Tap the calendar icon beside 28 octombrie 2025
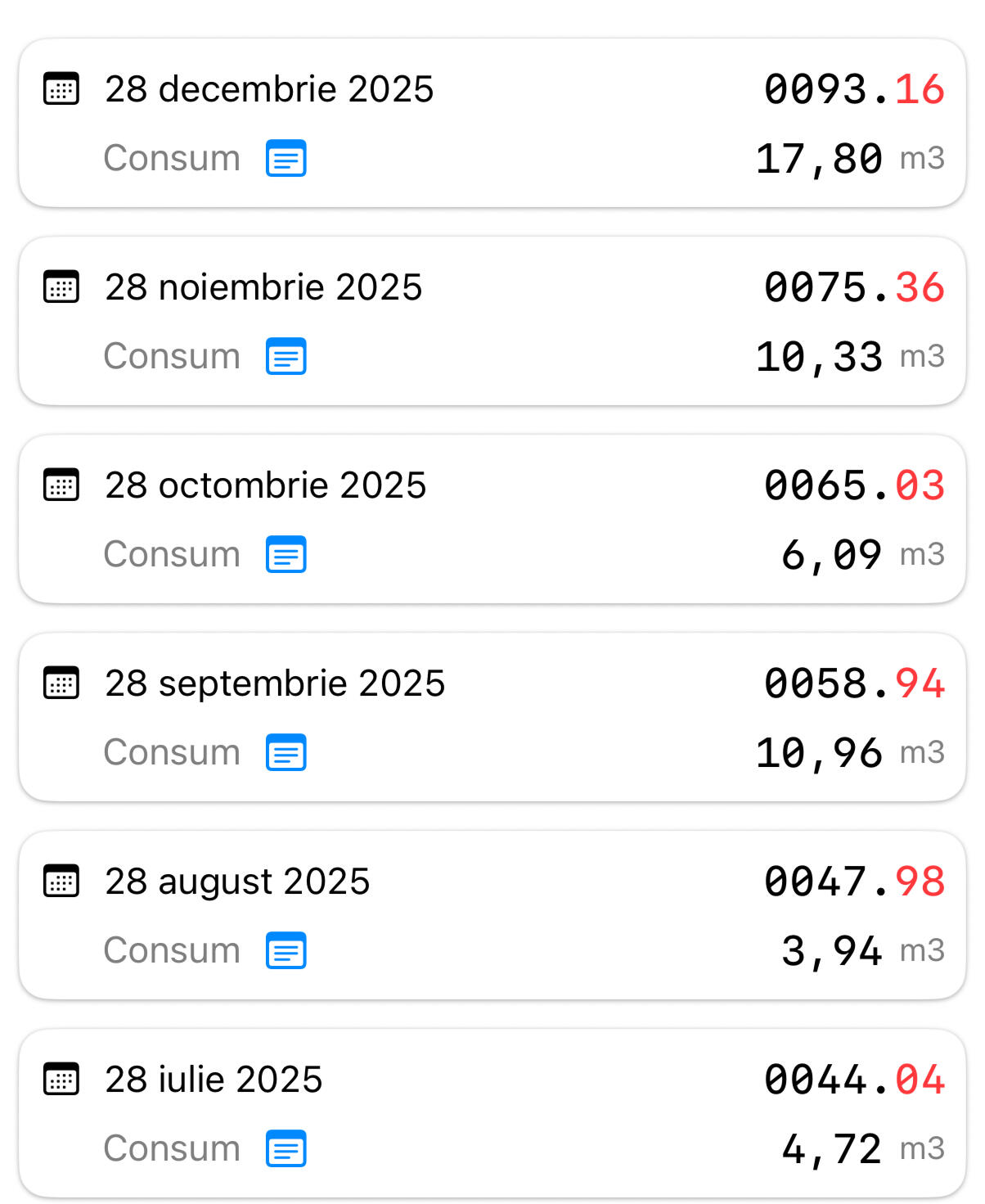 pyautogui.click(x=61, y=485)
